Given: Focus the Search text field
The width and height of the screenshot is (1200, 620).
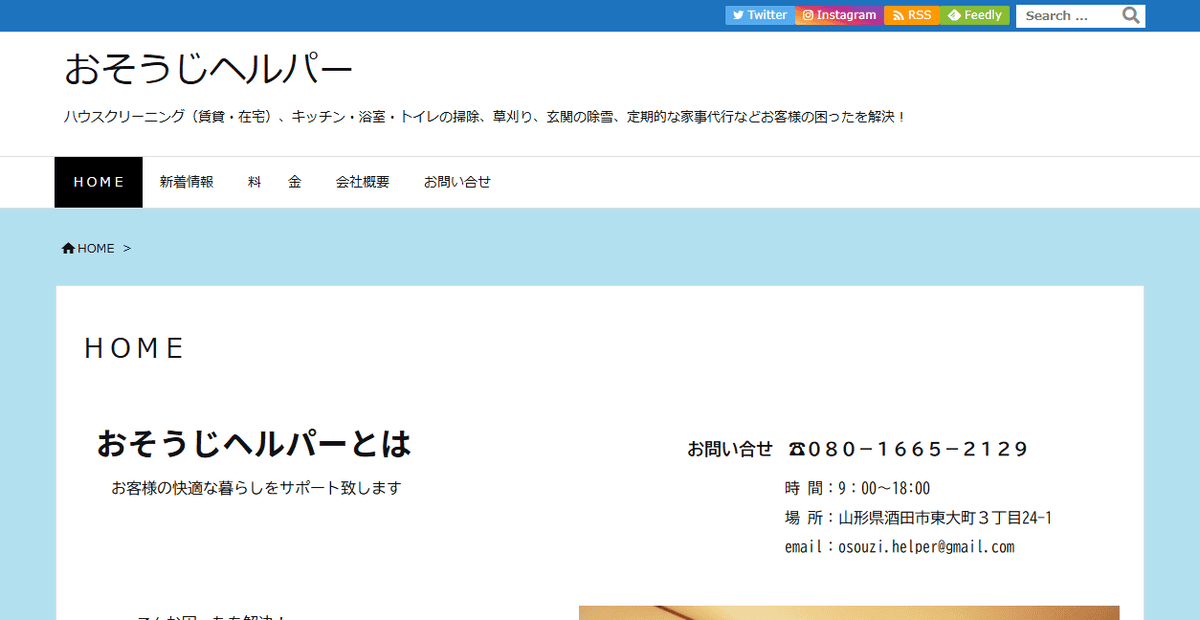Looking at the screenshot, I should pos(1067,16).
